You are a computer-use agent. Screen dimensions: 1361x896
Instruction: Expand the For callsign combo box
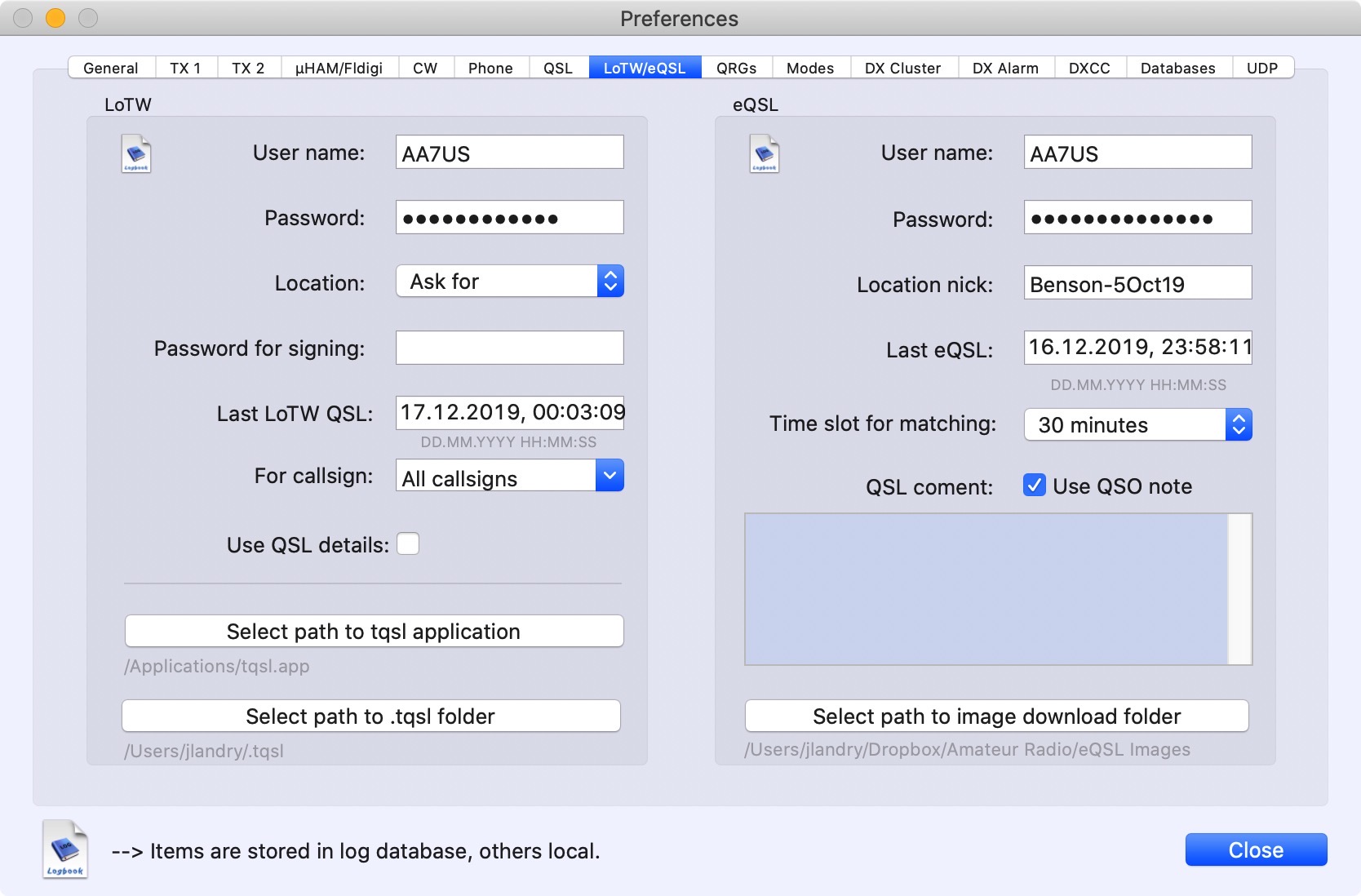610,476
